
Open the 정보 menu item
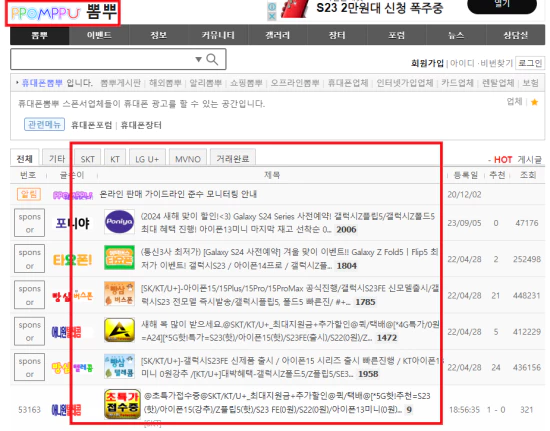coord(159,35)
